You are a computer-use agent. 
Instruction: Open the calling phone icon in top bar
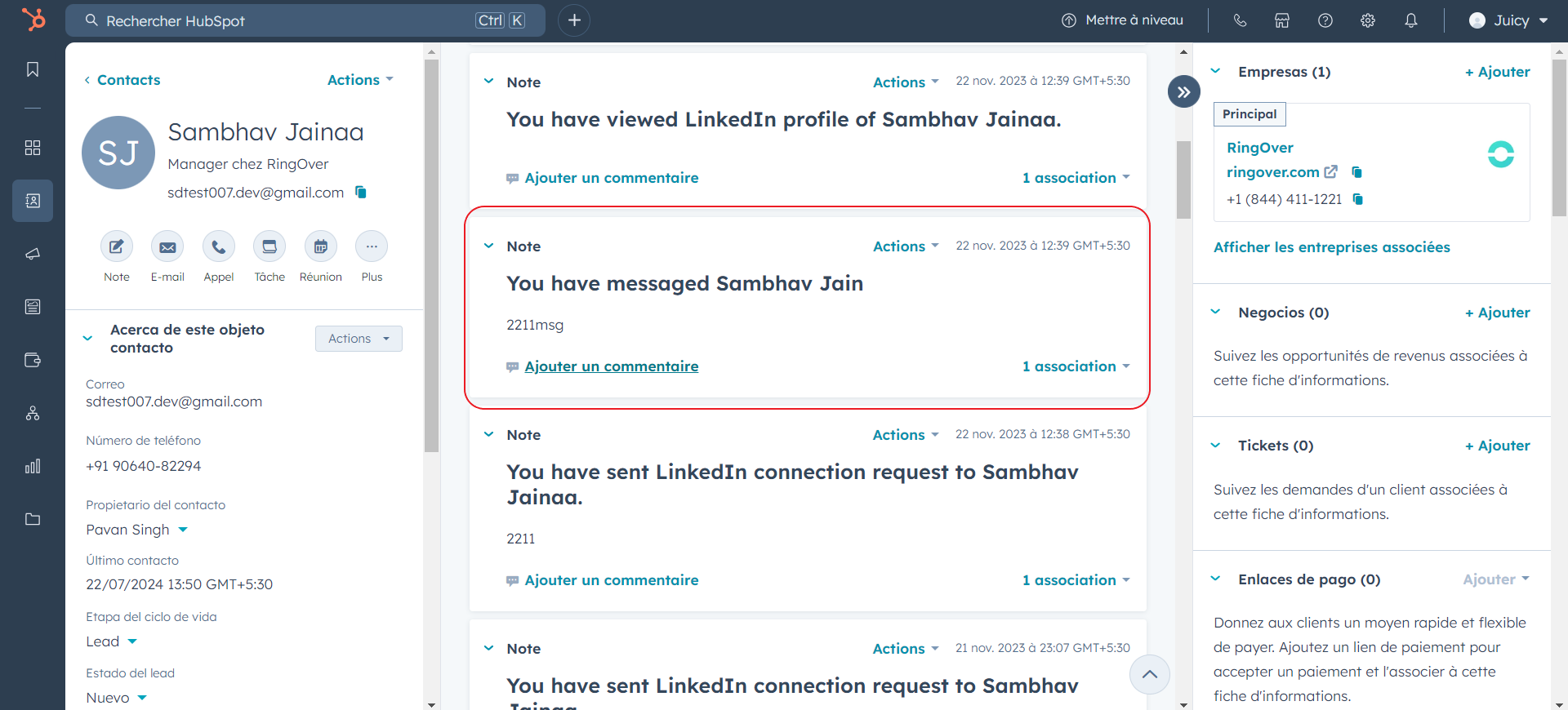click(x=1240, y=20)
